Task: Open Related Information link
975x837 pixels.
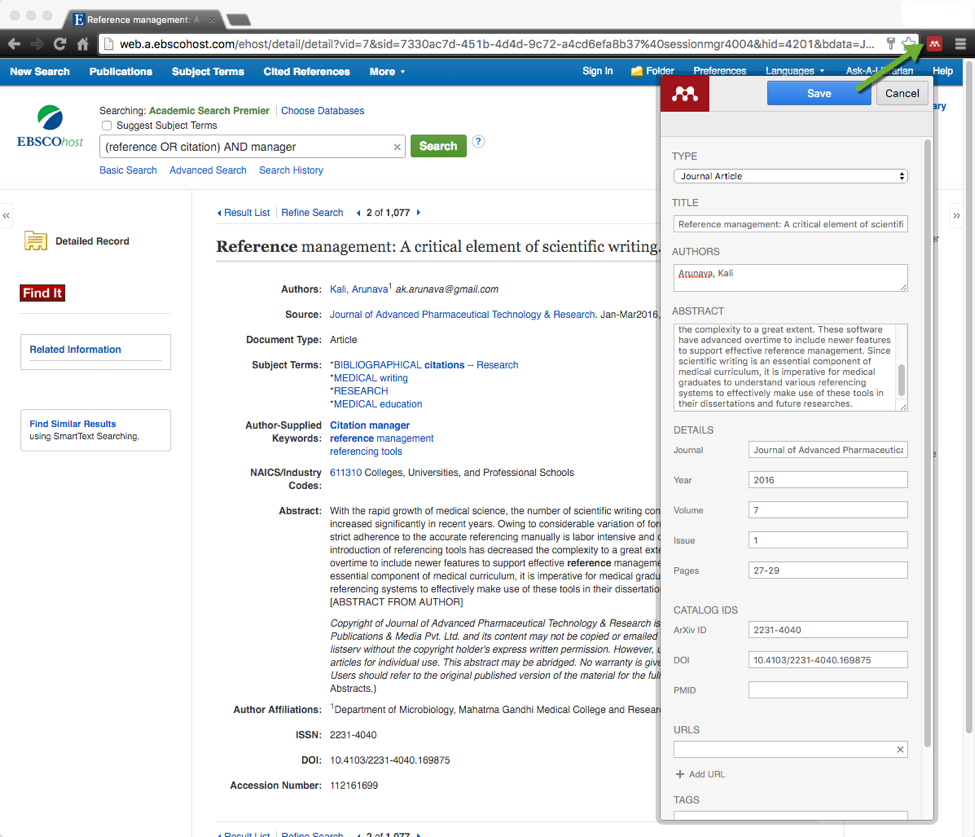Action: (75, 349)
